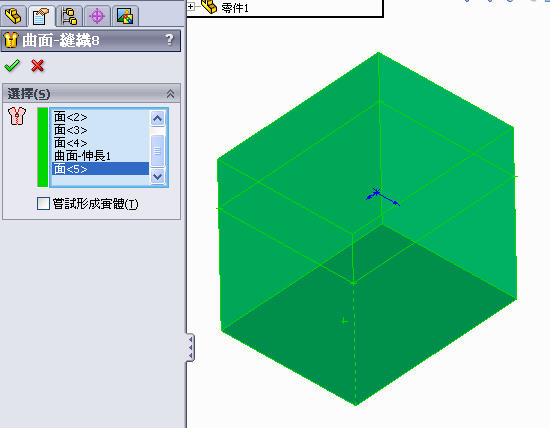Expand the 零件1 flyout tree node
The image size is (550, 428).
(191, 6)
